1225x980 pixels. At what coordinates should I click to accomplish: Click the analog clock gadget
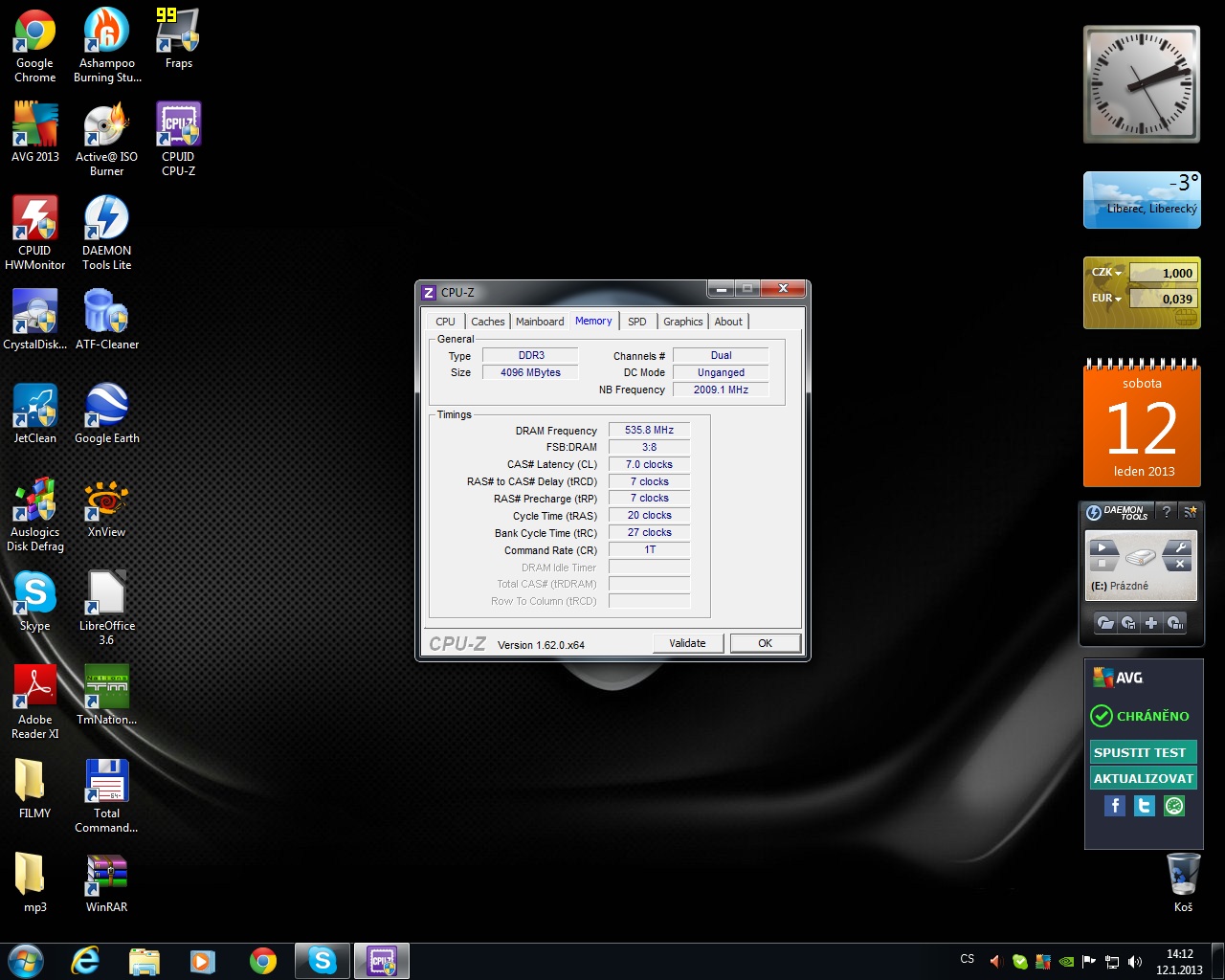click(x=1142, y=84)
